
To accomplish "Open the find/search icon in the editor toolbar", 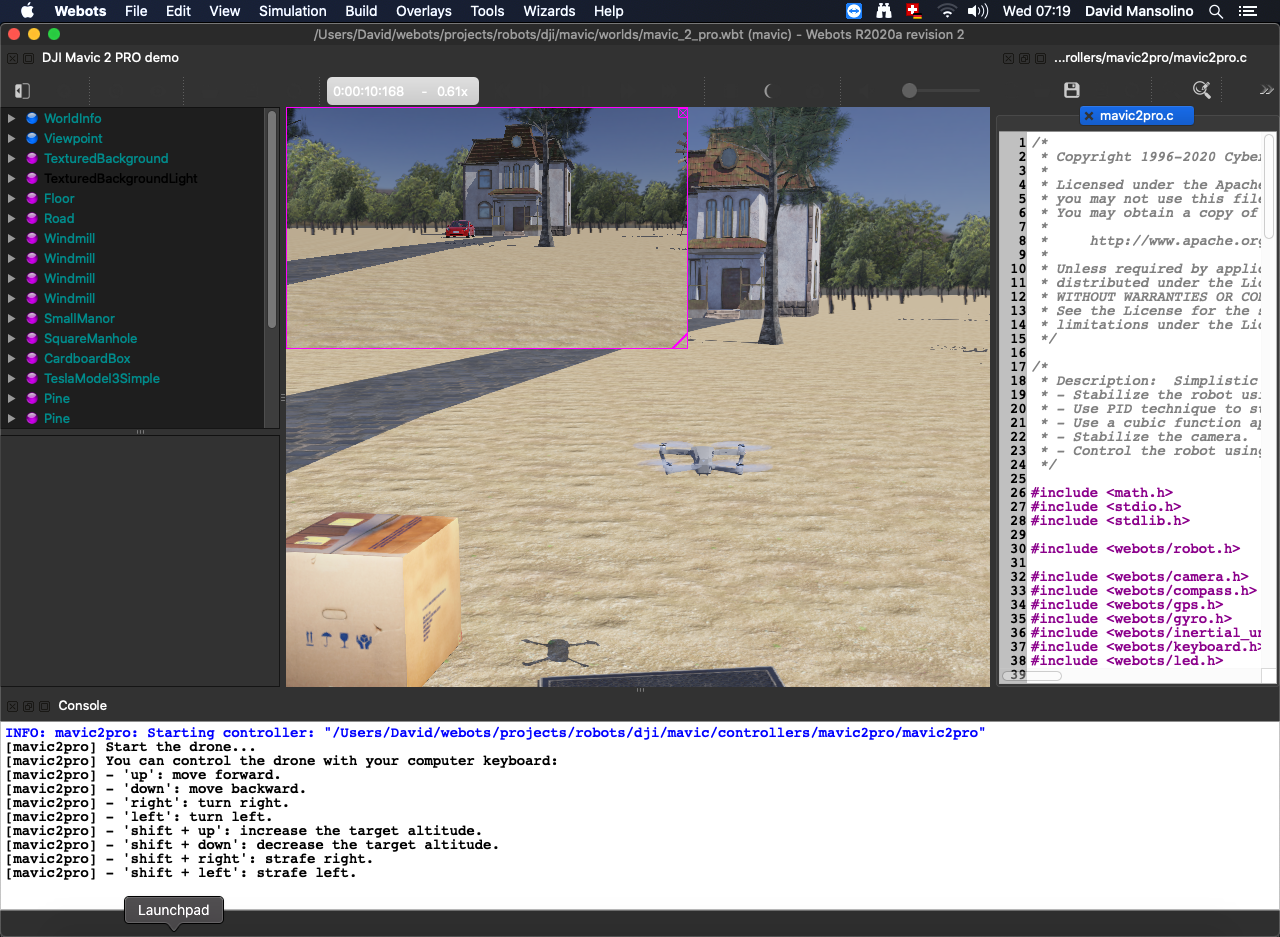I will [1201, 89].
